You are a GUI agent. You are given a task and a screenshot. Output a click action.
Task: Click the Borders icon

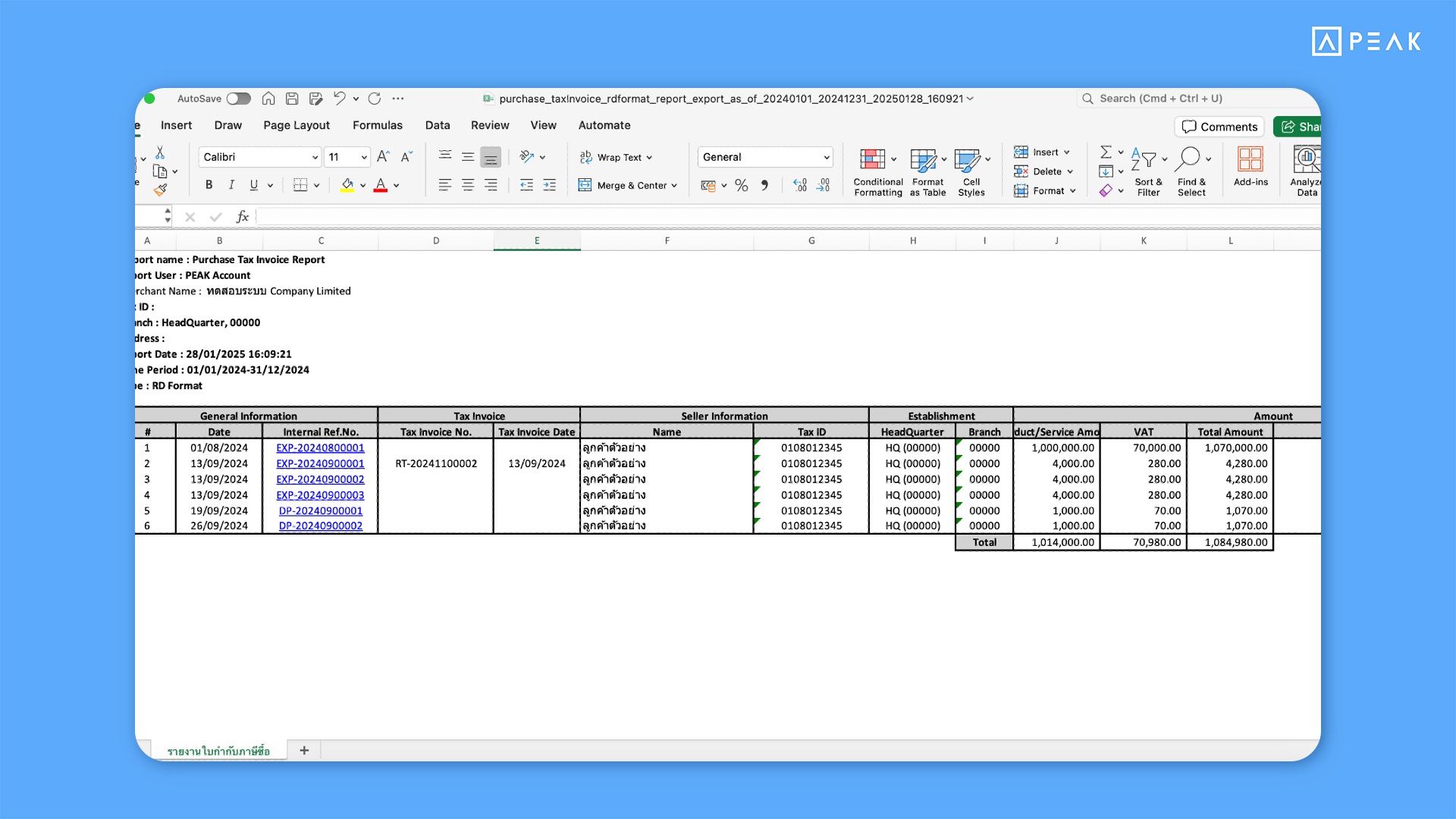[300, 185]
